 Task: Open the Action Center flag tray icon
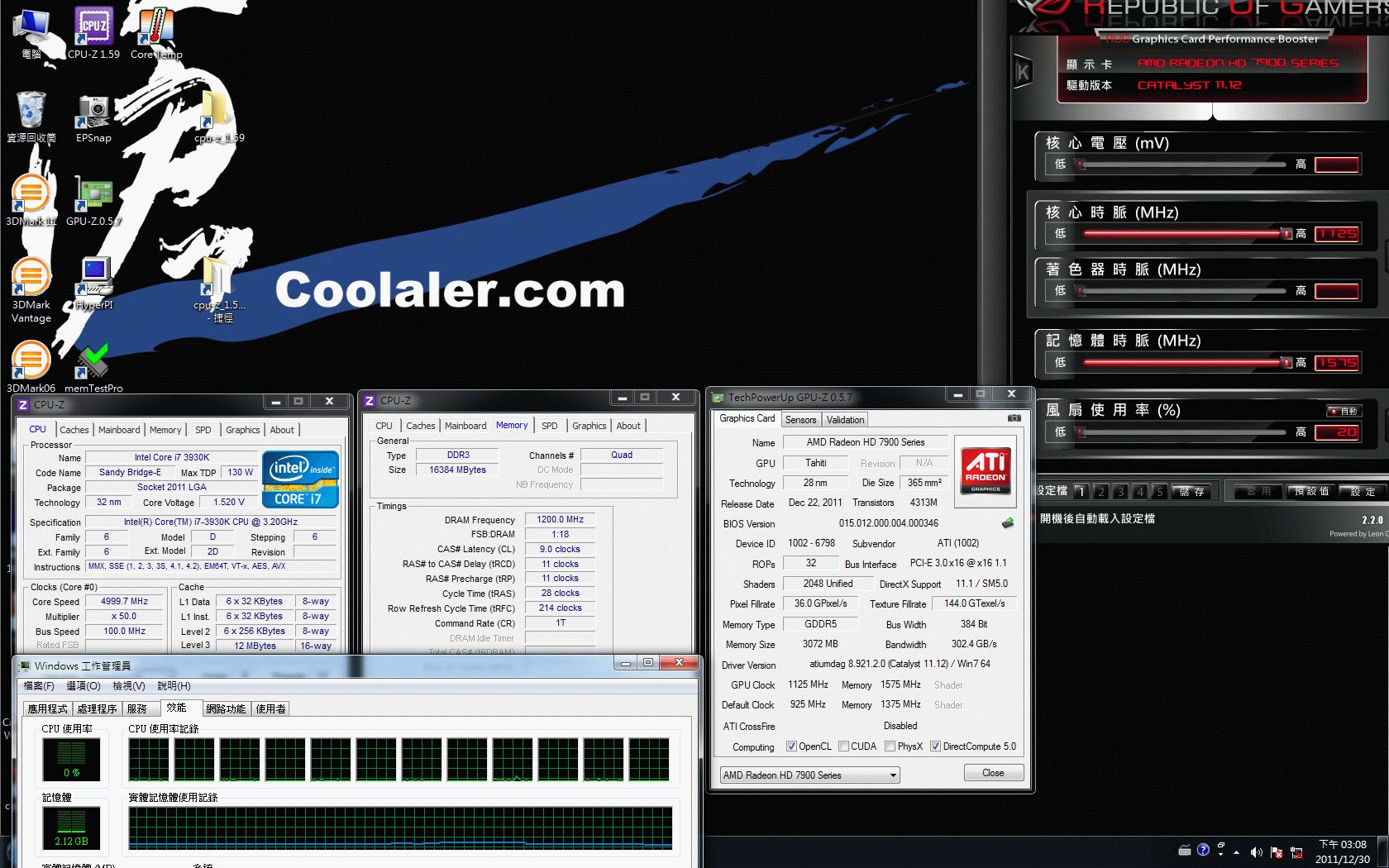tap(1276, 852)
